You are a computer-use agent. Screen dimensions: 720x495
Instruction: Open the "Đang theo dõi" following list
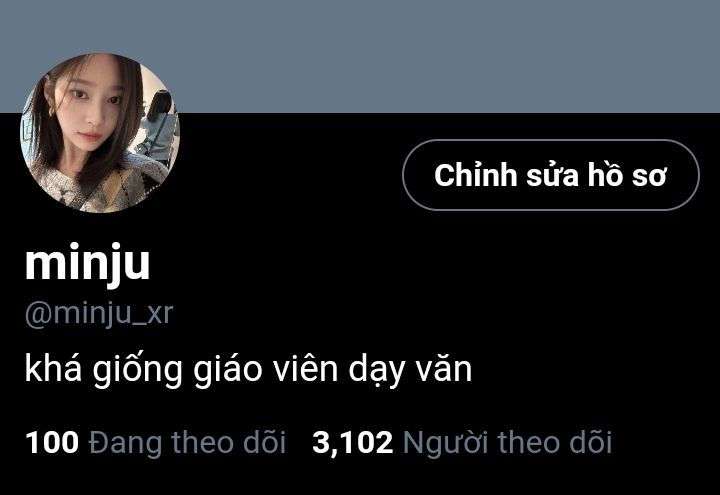187,443
